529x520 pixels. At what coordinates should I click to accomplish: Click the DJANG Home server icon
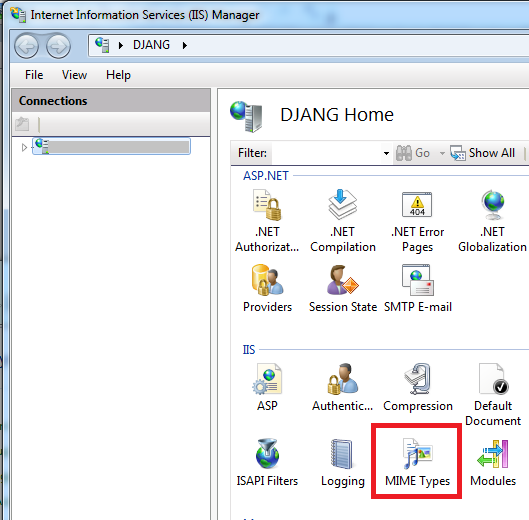pyautogui.click(x=246, y=116)
